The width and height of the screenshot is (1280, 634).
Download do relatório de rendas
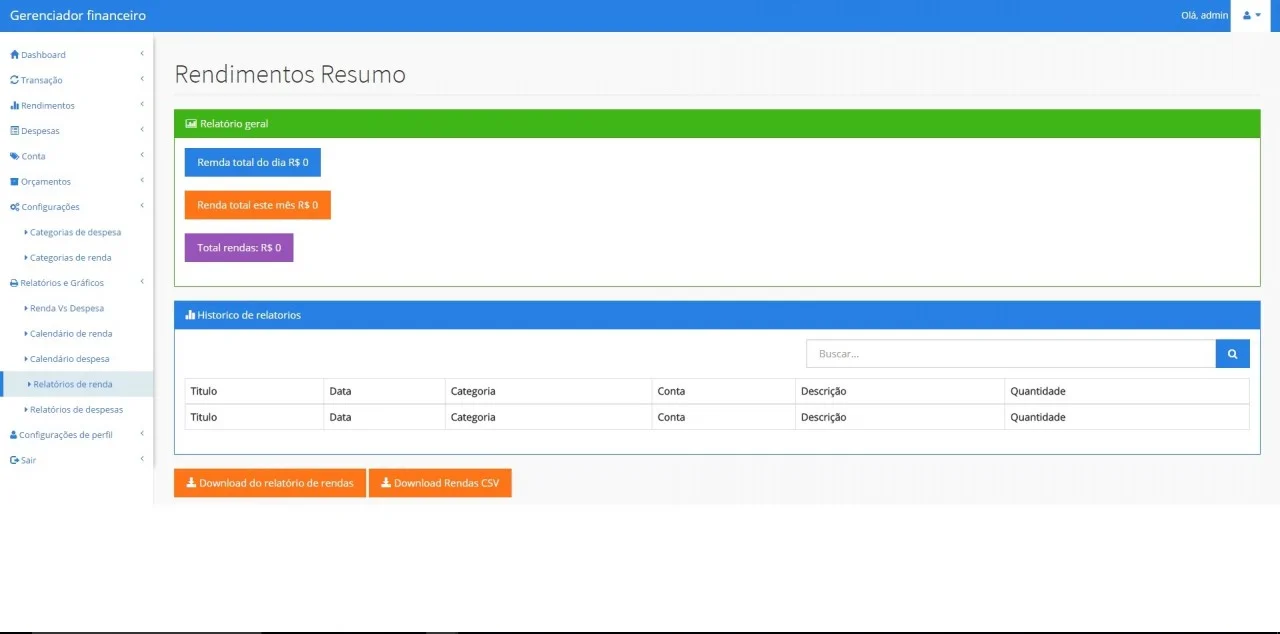click(x=270, y=483)
